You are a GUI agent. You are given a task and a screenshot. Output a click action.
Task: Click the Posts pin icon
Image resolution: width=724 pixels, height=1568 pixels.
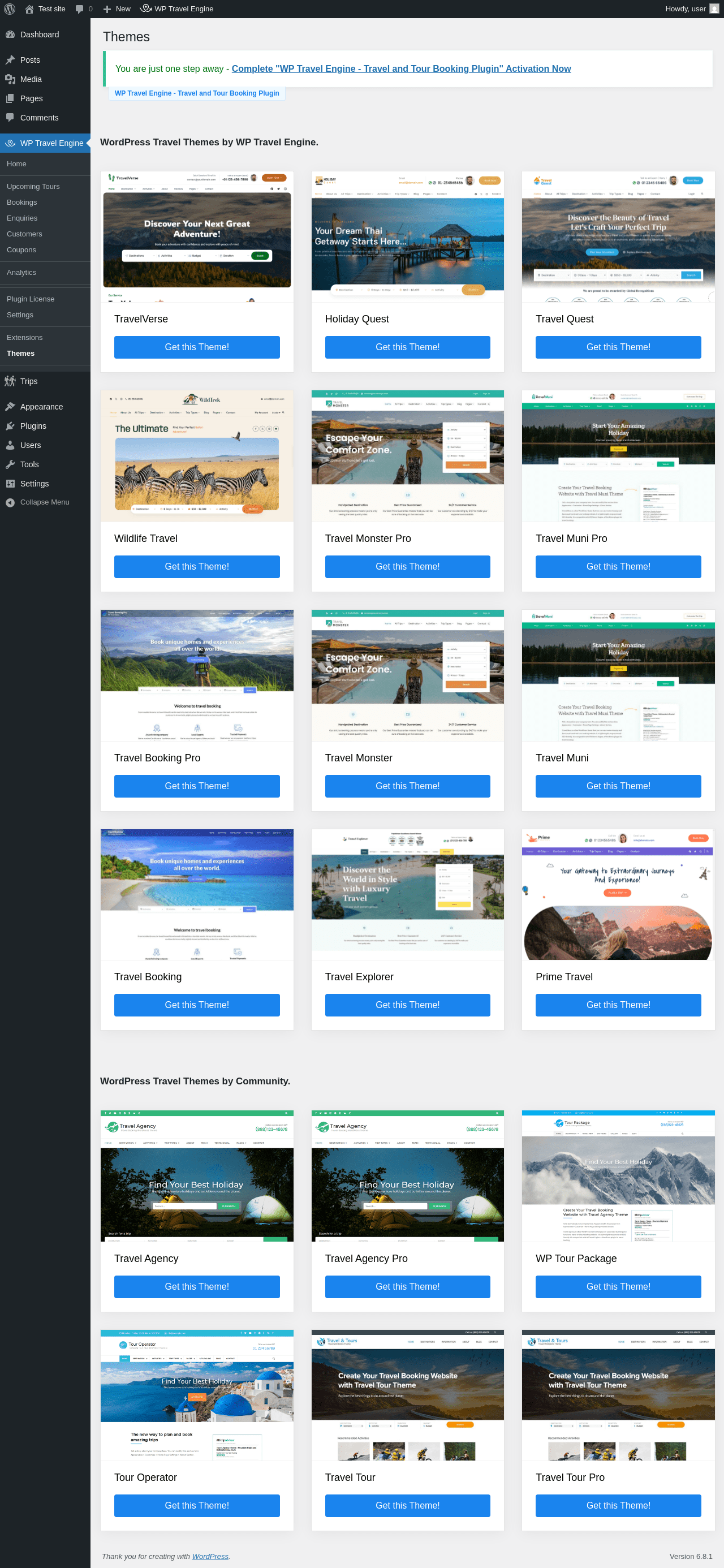[10, 59]
